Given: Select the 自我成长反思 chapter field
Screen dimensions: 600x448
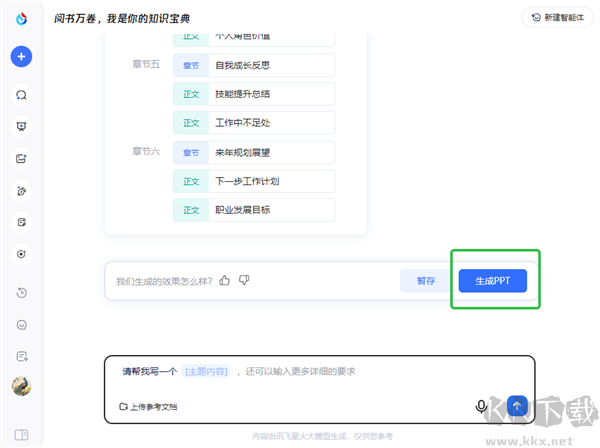Looking at the screenshot, I should (254, 65).
